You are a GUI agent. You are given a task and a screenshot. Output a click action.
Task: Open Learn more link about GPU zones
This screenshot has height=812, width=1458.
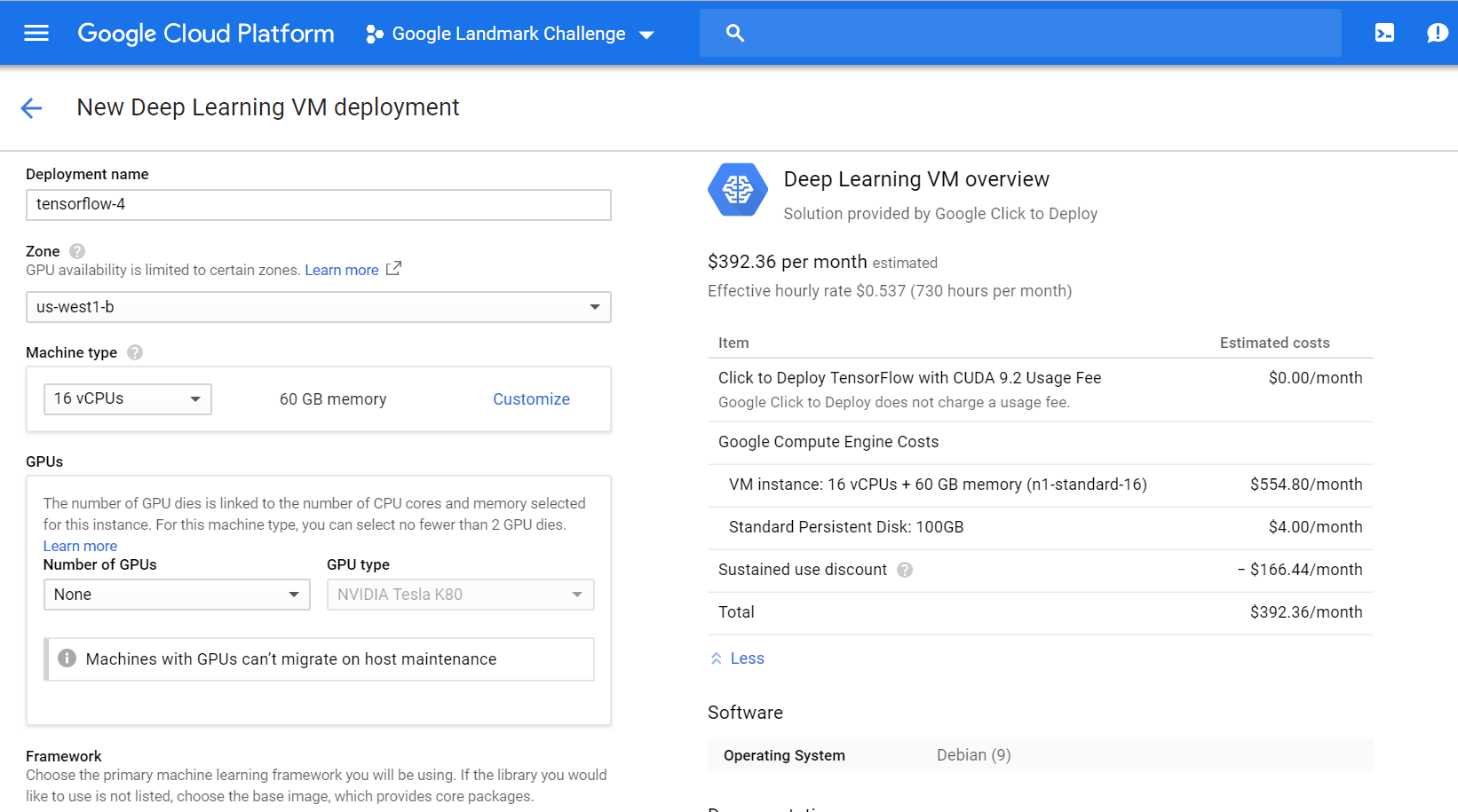[x=342, y=270]
